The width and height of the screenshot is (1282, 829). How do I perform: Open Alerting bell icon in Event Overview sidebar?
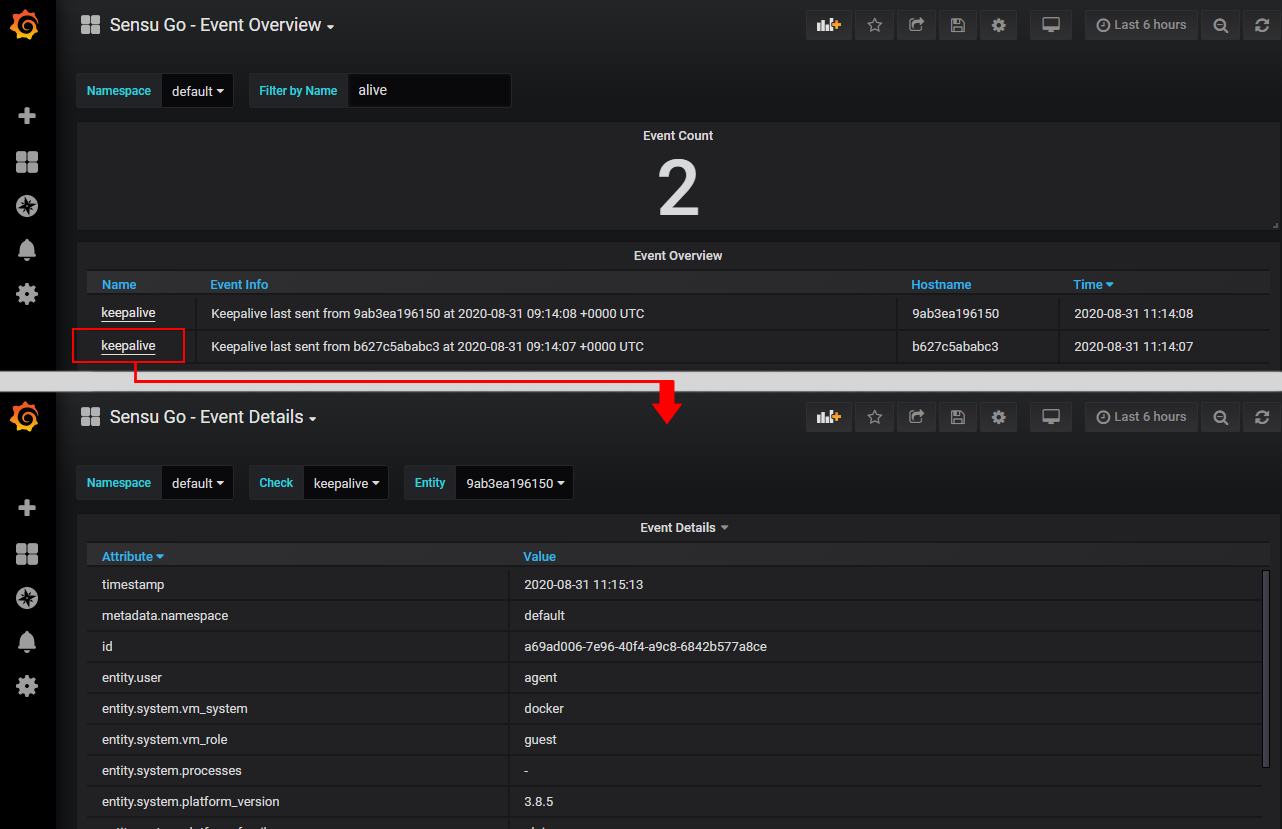click(x=27, y=250)
